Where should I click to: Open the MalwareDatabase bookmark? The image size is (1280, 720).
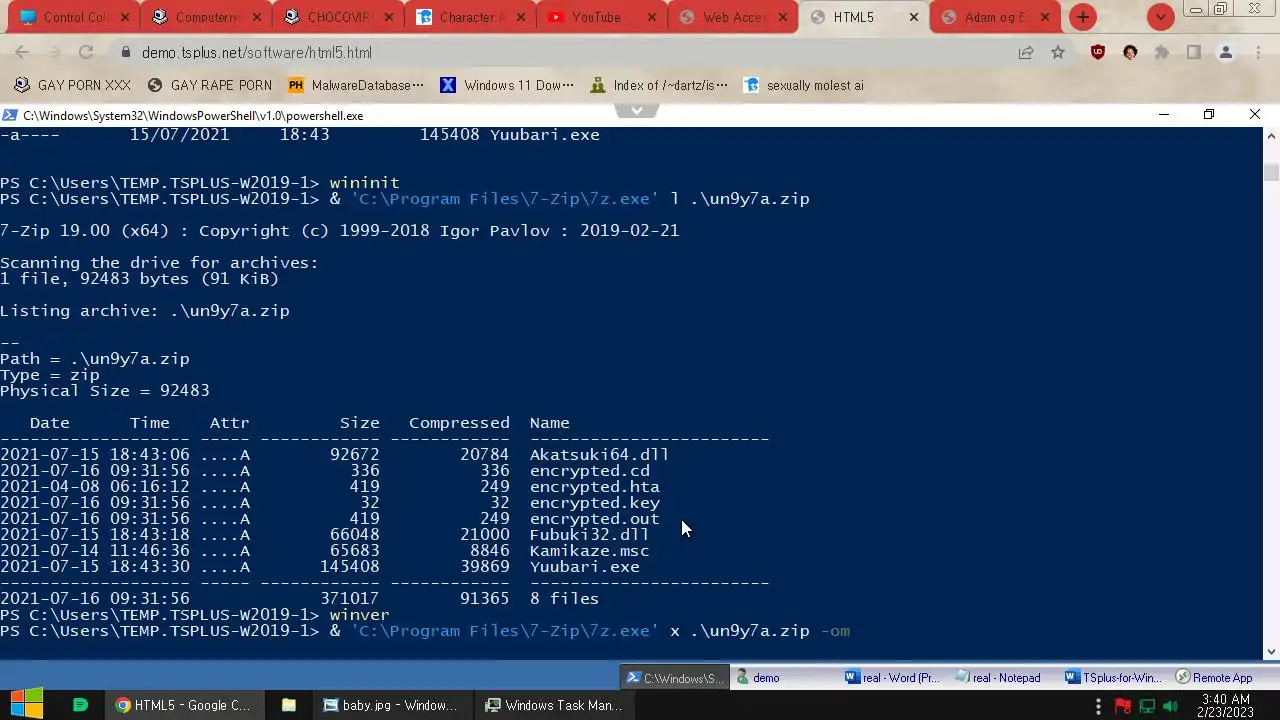(356, 85)
